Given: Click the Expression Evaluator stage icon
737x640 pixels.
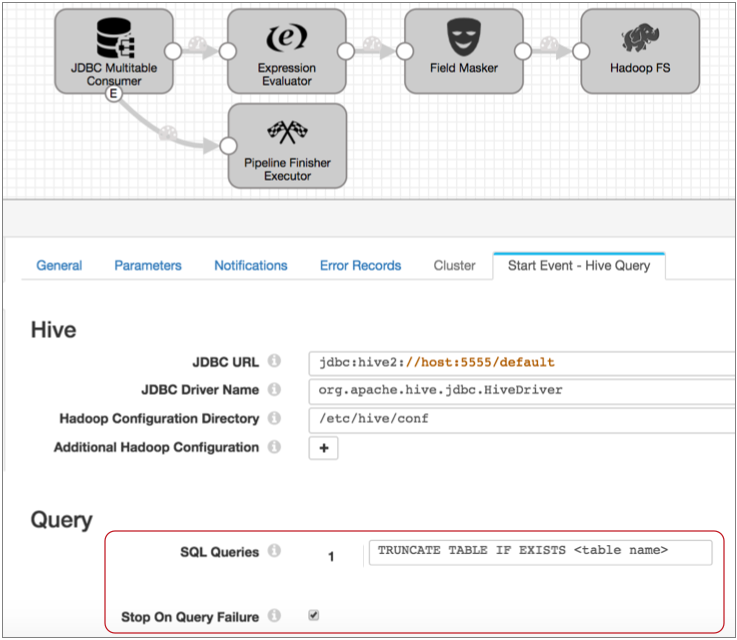Looking at the screenshot, I should [x=286, y=39].
